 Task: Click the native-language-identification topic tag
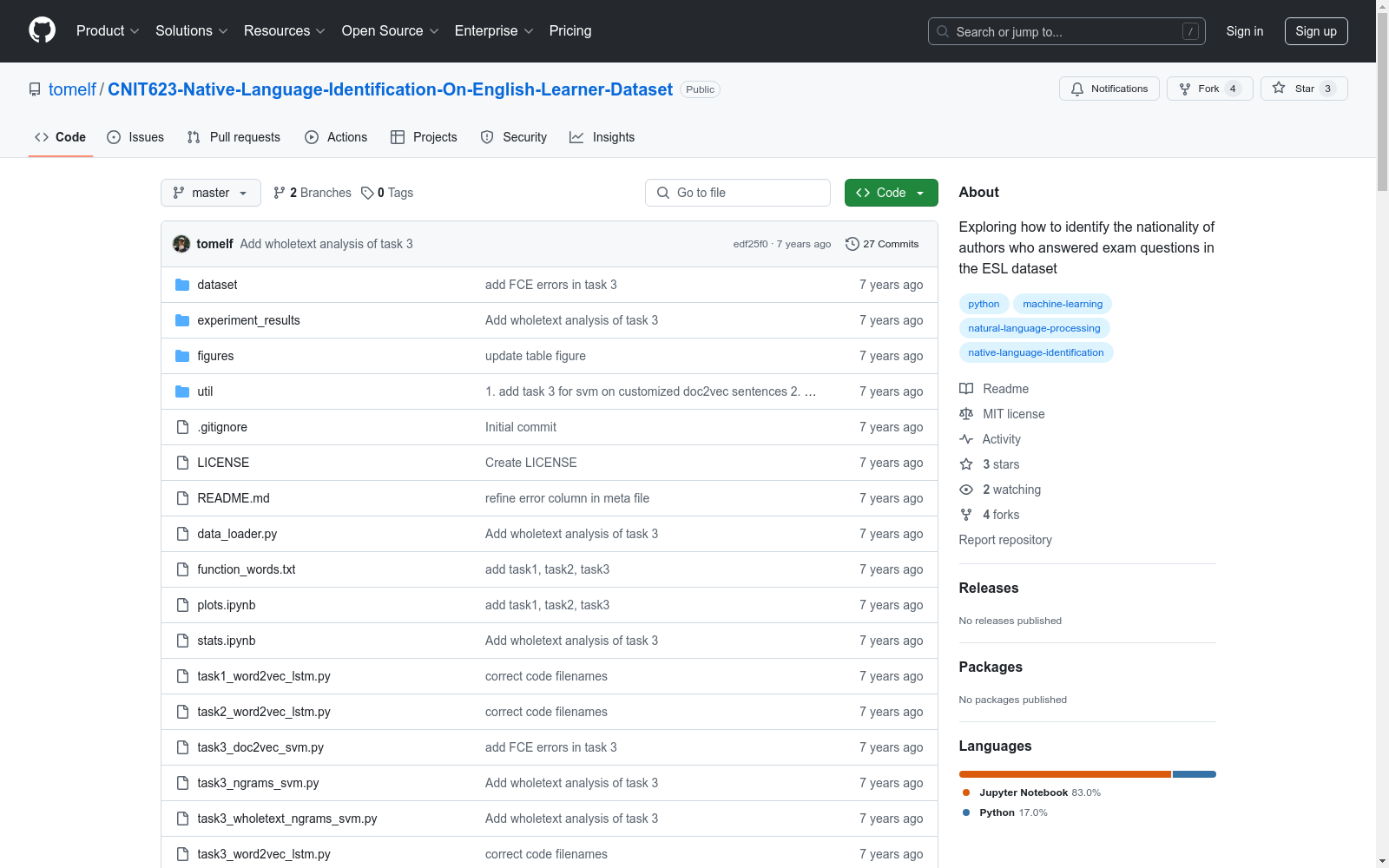coord(1036,352)
